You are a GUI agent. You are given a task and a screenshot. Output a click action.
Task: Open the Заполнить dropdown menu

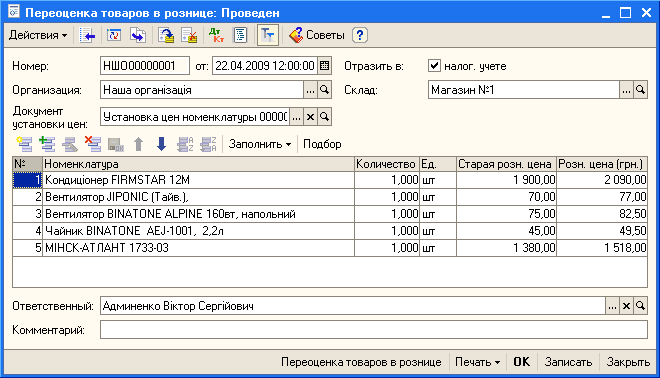pyautogui.click(x=260, y=144)
